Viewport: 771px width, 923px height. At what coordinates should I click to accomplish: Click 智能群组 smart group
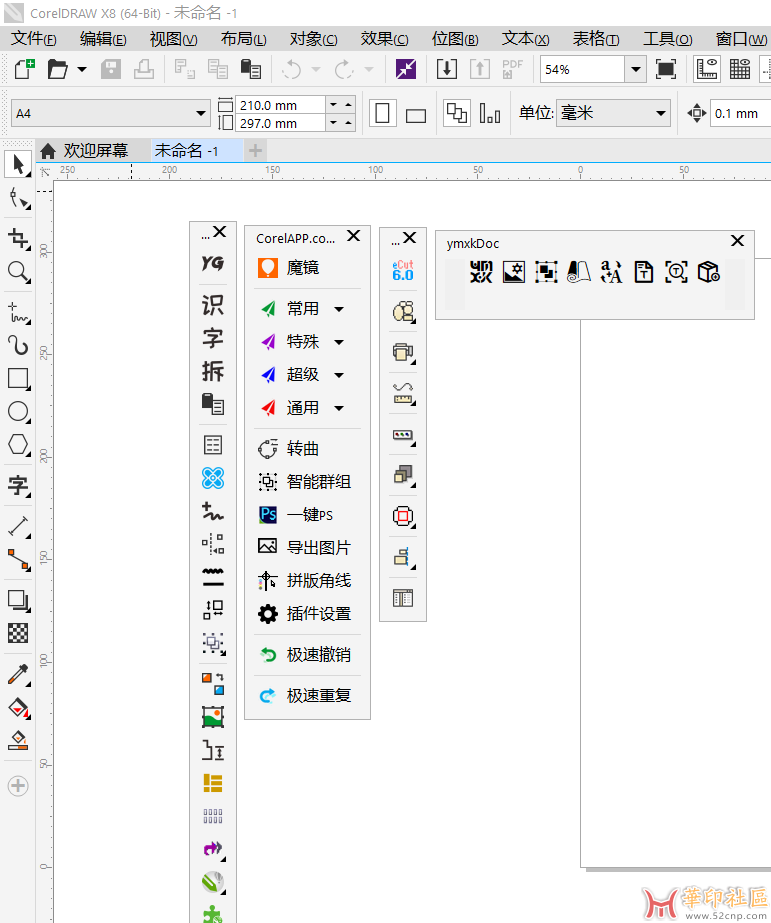coord(304,482)
